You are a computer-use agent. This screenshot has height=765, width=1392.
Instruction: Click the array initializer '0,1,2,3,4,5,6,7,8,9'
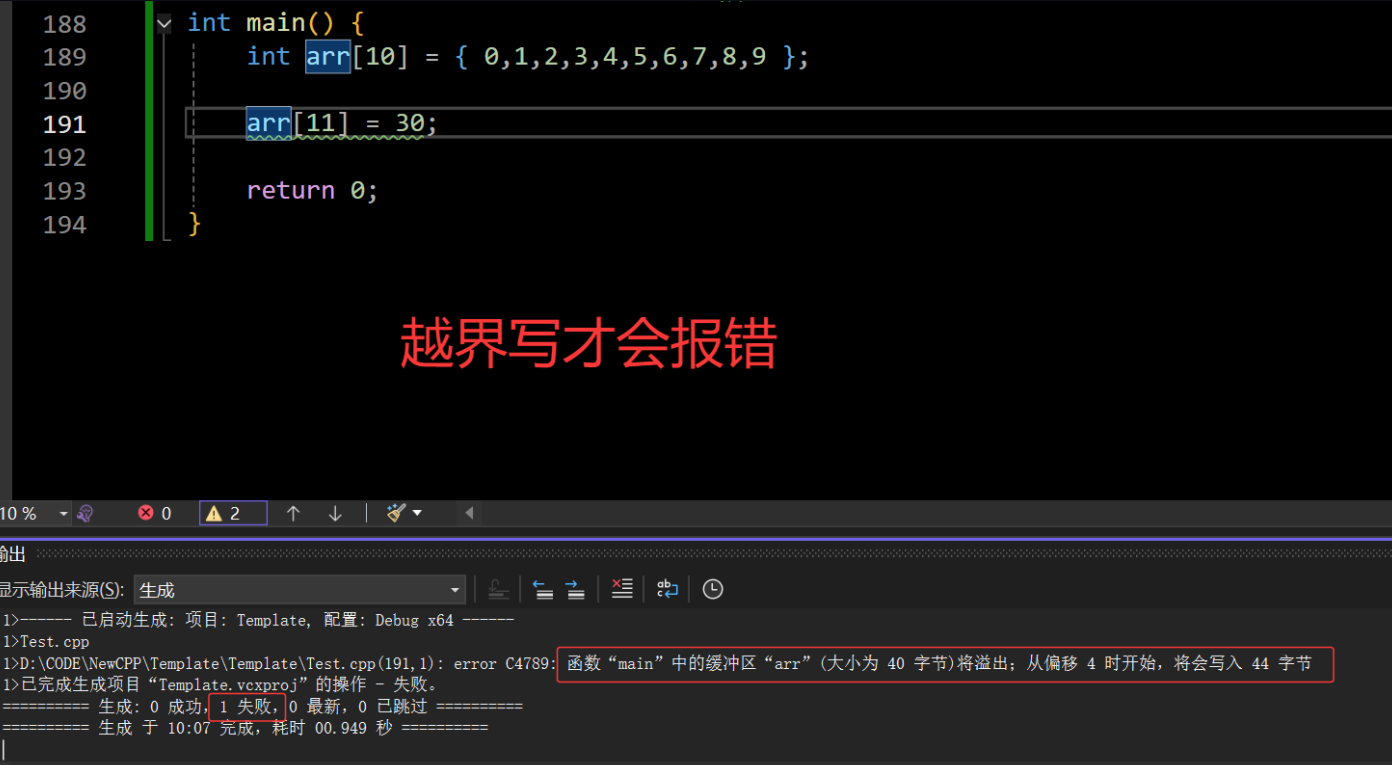[625, 57]
